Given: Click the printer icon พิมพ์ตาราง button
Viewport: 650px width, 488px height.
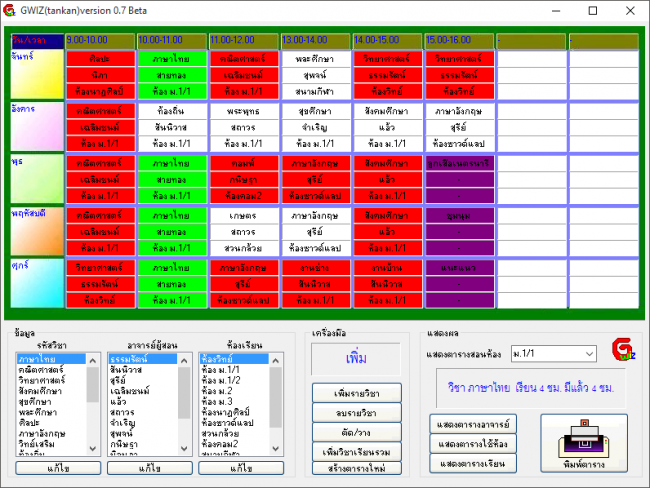Looking at the screenshot, I should coord(584,443).
